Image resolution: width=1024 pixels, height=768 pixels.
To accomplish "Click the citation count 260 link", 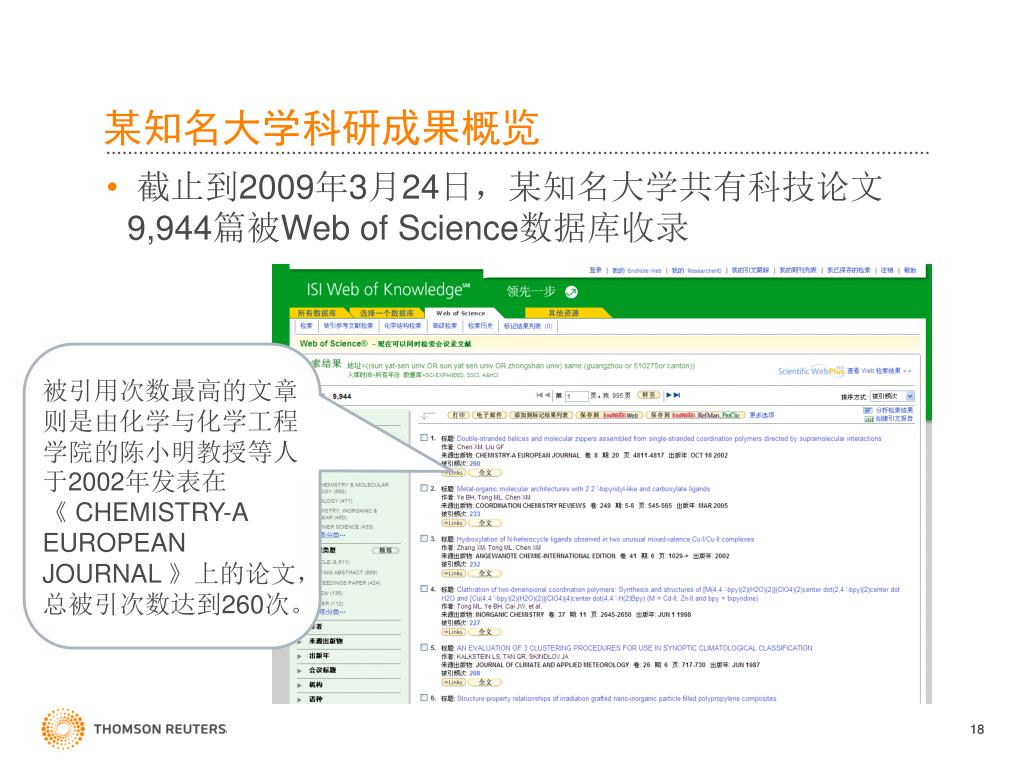I will point(475,464).
